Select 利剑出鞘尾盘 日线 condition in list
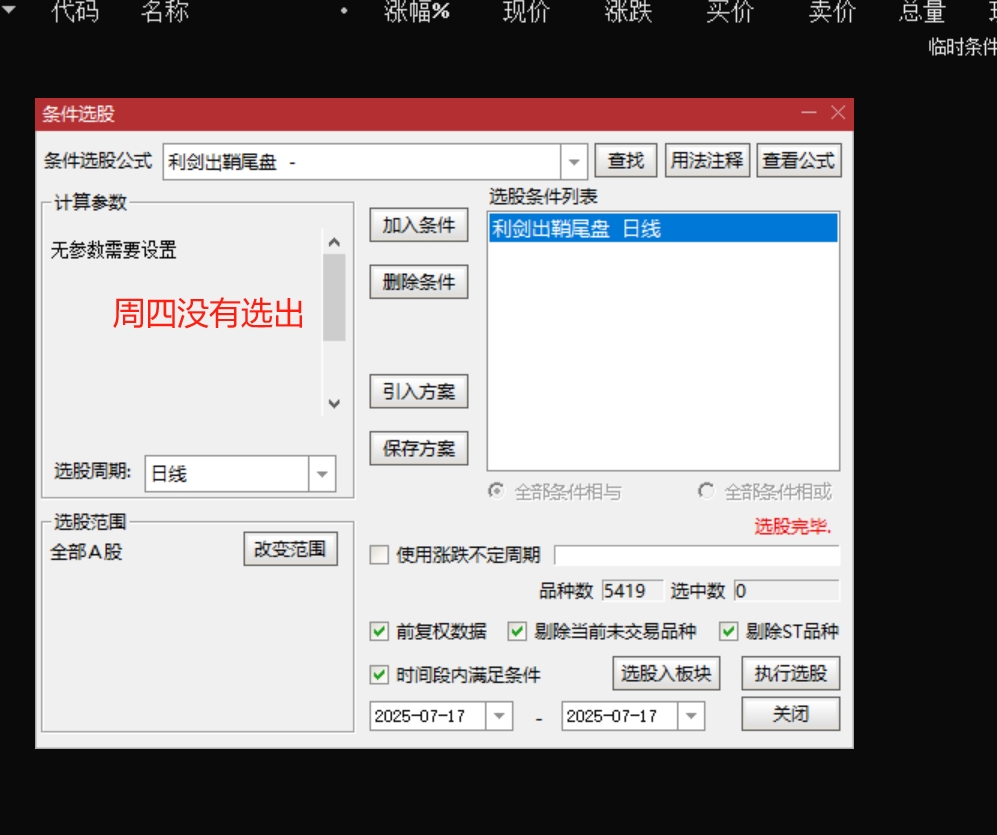Screen dimensions: 997x835 tap(663, 228)
